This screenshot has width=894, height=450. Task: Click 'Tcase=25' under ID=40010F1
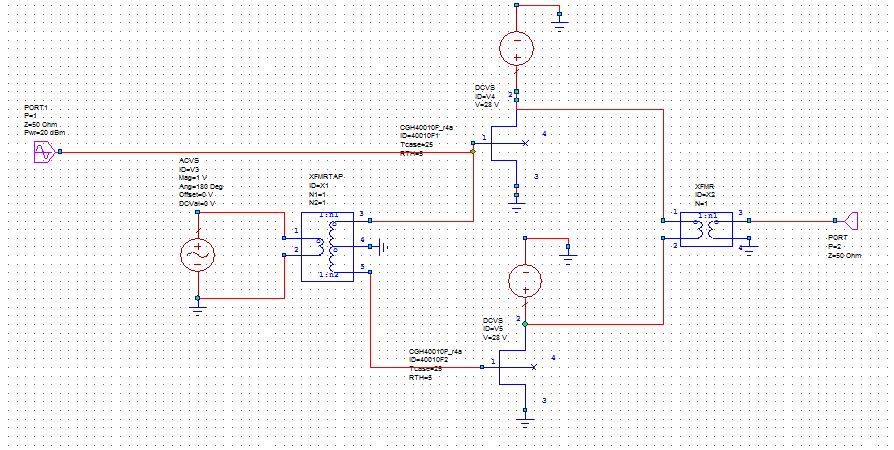(x=418, y=145)
